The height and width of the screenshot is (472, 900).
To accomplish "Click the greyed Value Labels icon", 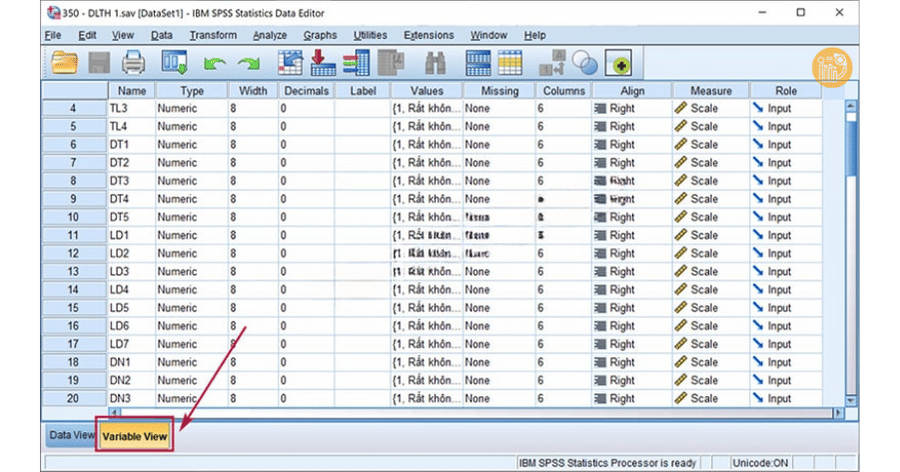I will tap(553, 63).
